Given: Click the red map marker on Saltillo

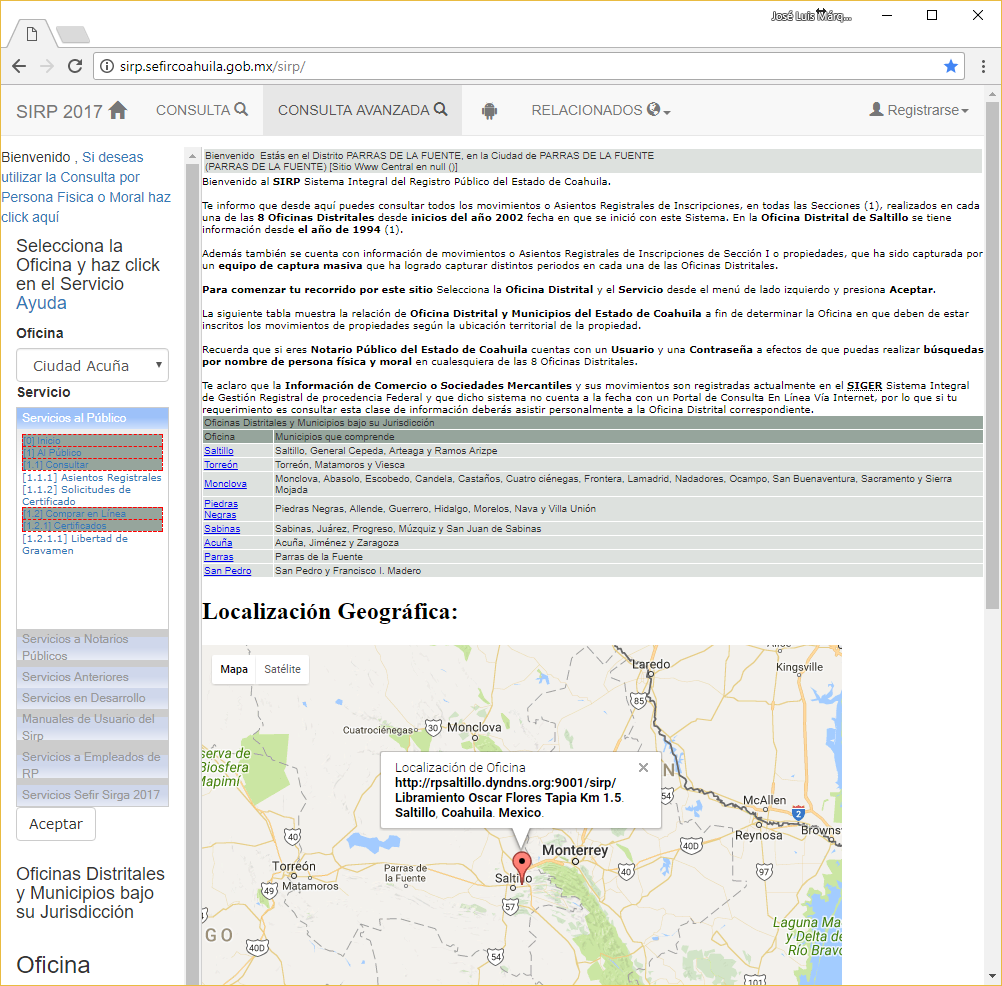Looking at the screenshot, I should click(x=521, y=865).
